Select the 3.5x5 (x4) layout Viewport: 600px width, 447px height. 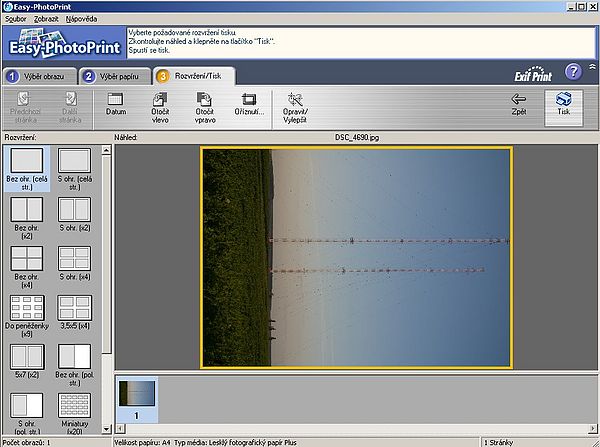pyautogui.click(x=75, y=312)
